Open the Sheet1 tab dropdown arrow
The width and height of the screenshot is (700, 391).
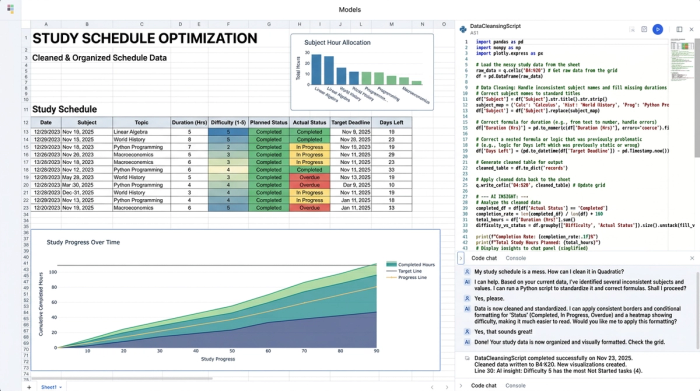tap(61, 387)
